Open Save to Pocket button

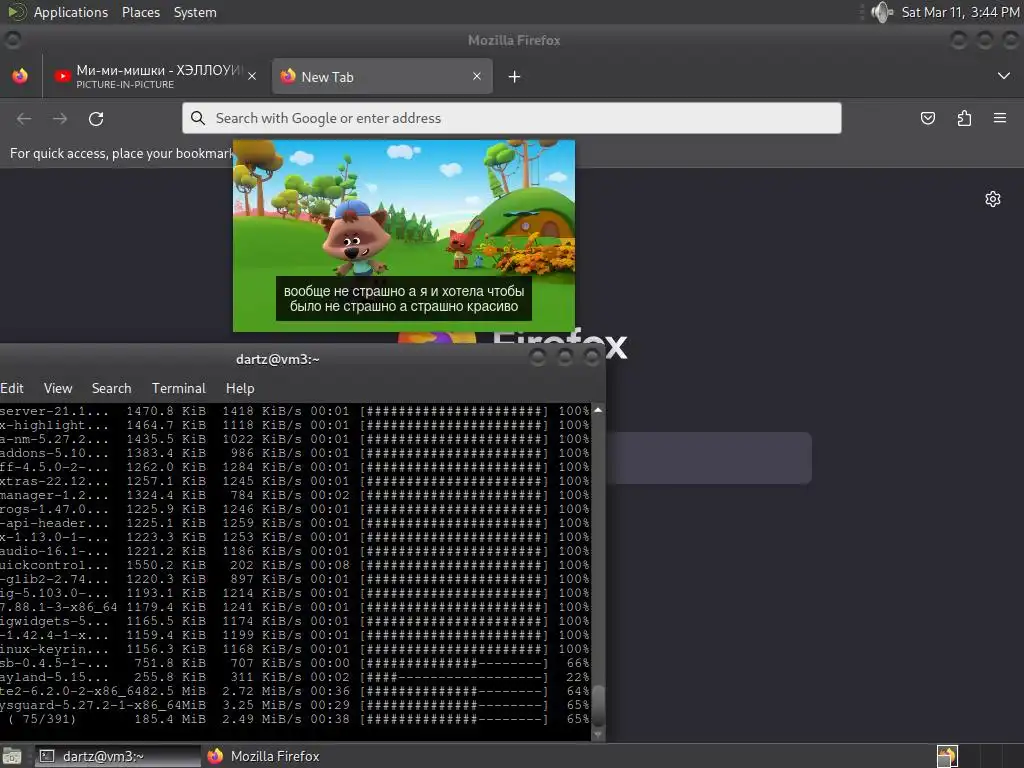click(928, 118)
